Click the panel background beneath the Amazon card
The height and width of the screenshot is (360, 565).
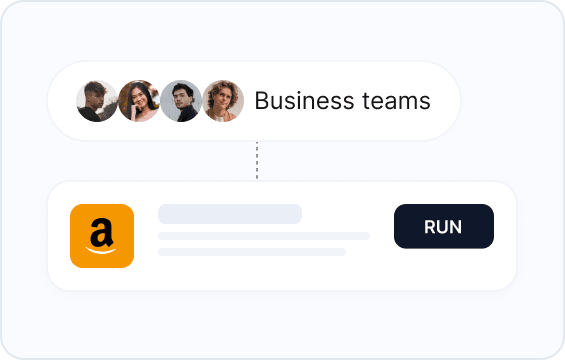pyautogui.click(x=282, y=323)
